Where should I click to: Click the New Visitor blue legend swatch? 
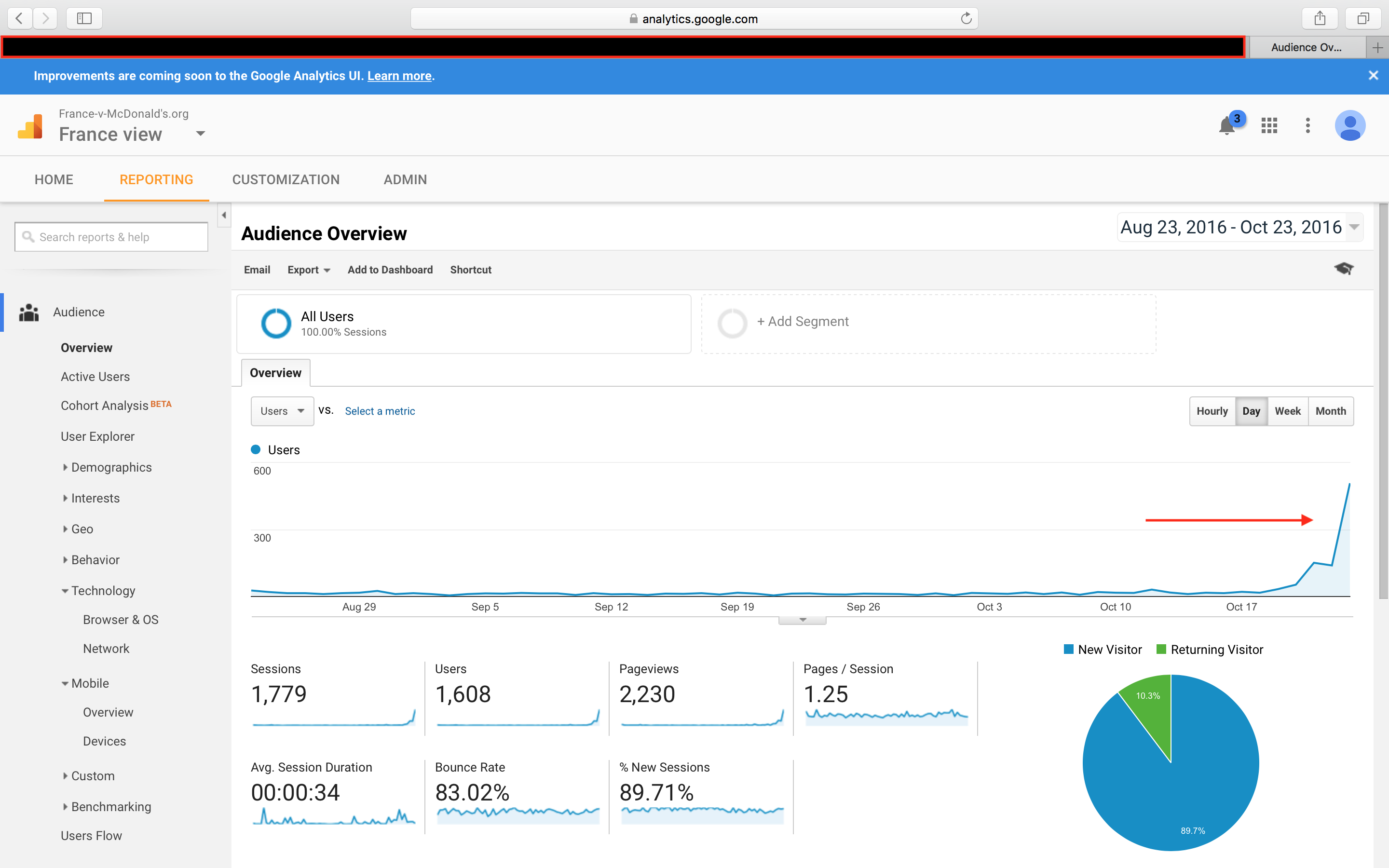coord(1069,649)
